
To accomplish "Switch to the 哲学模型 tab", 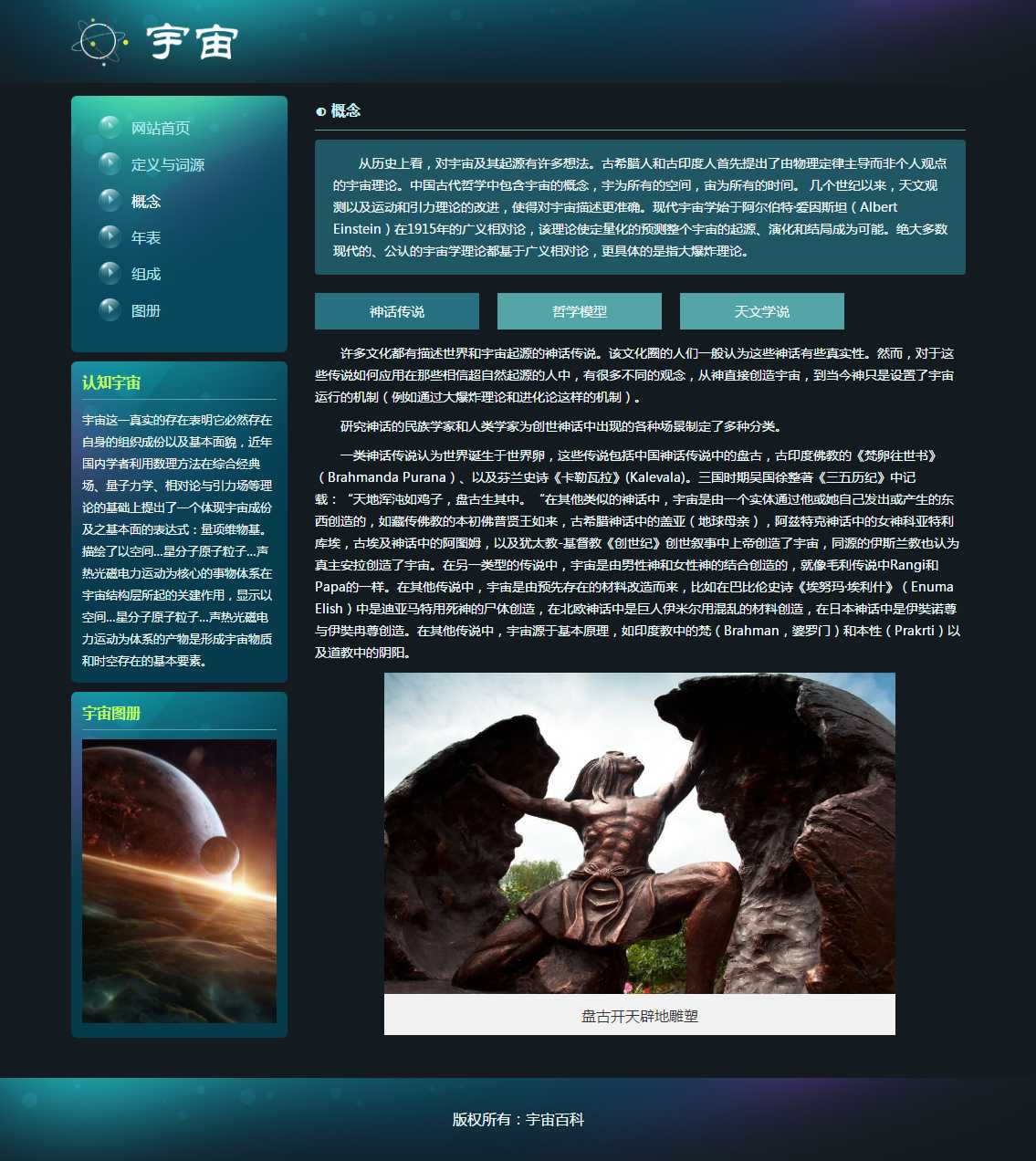I will (580, 311).
